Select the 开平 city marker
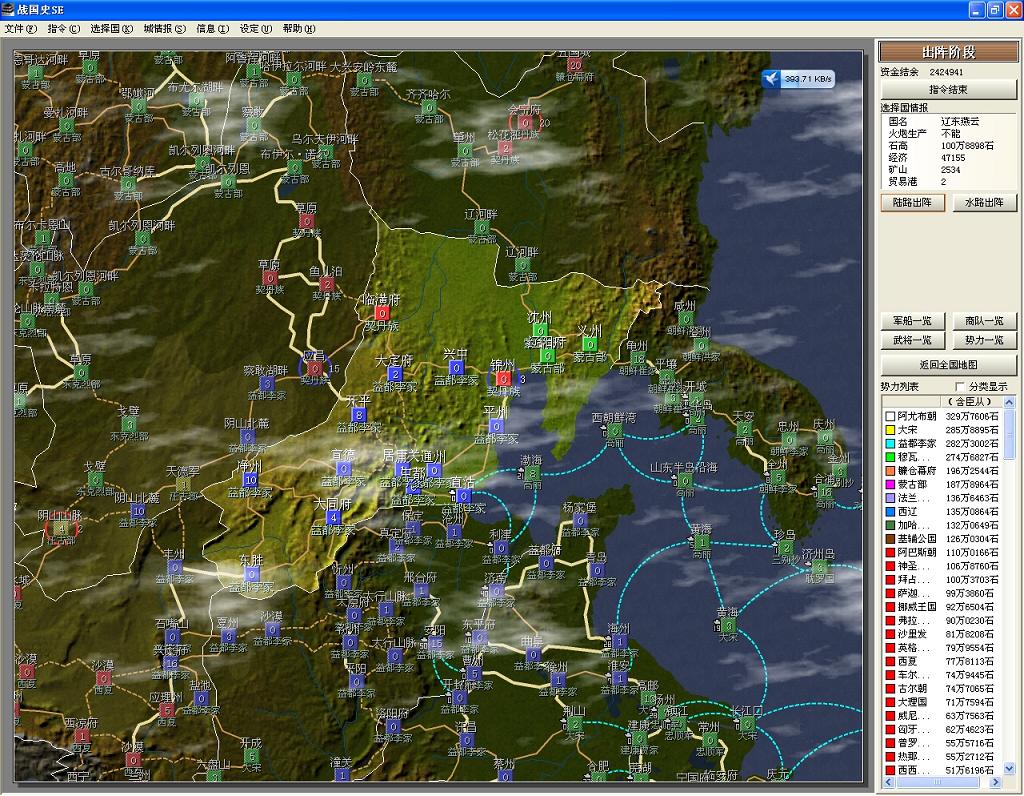 pyautogui.click(x=358, y=414)
